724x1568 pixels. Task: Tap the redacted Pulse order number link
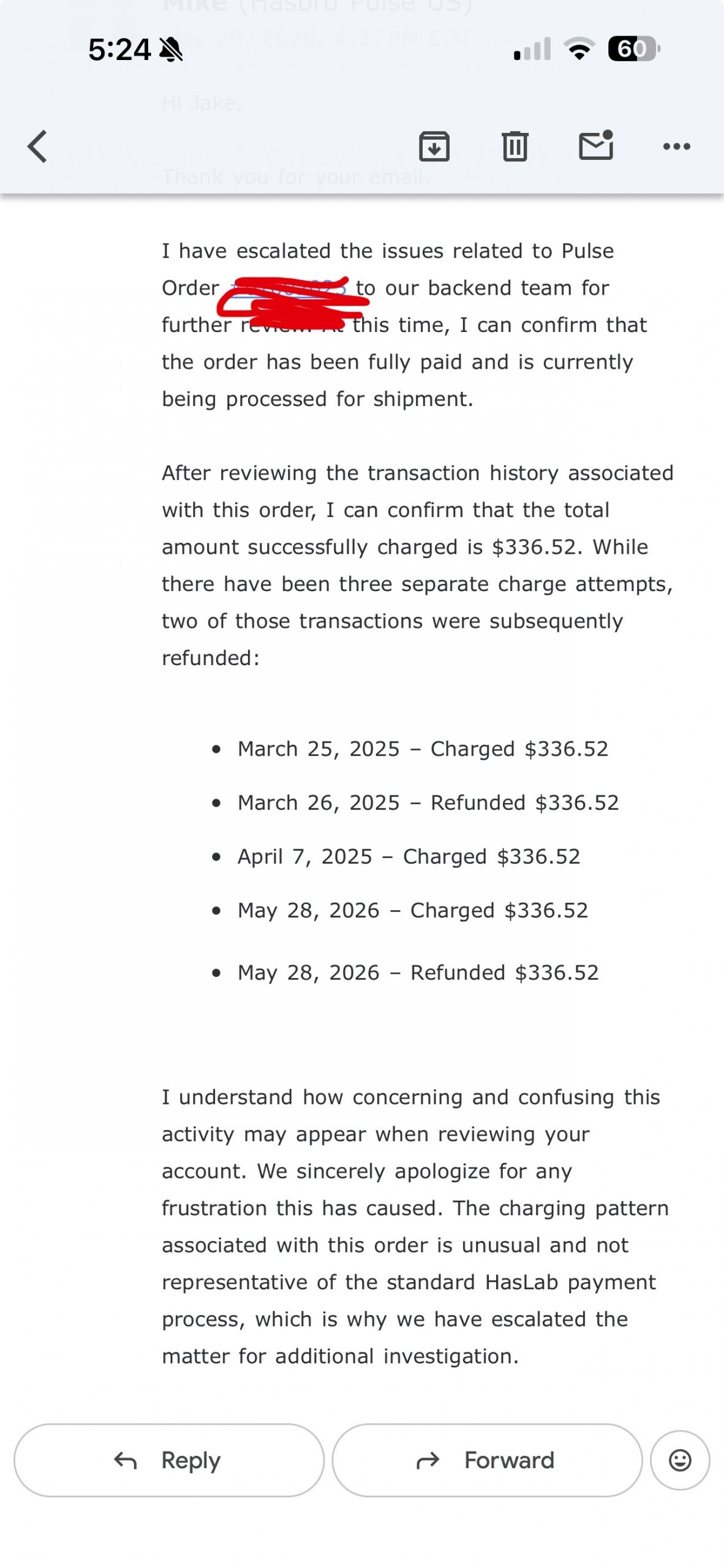pos(288,288)
